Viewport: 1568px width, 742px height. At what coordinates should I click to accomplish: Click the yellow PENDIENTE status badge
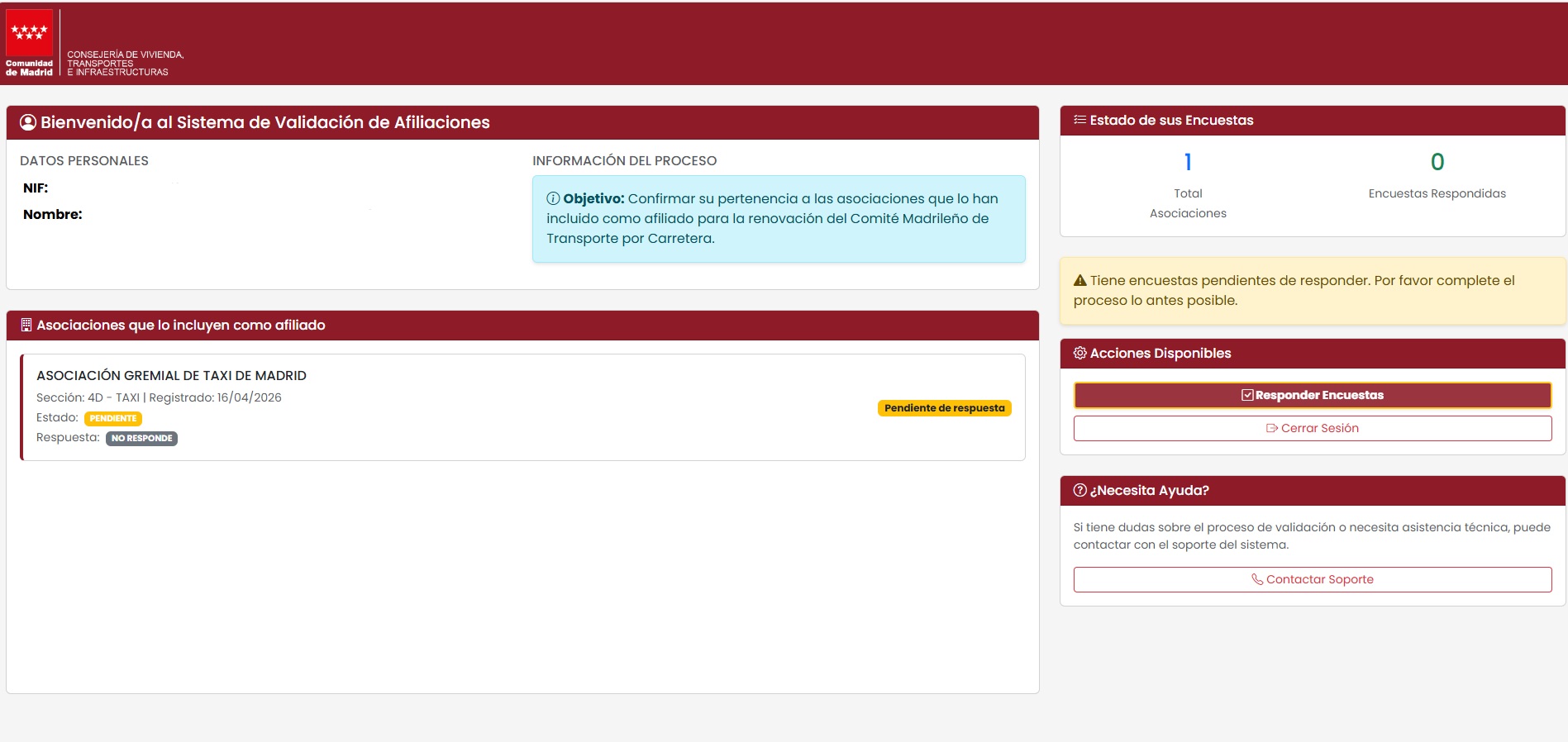(x=113, y=419)
